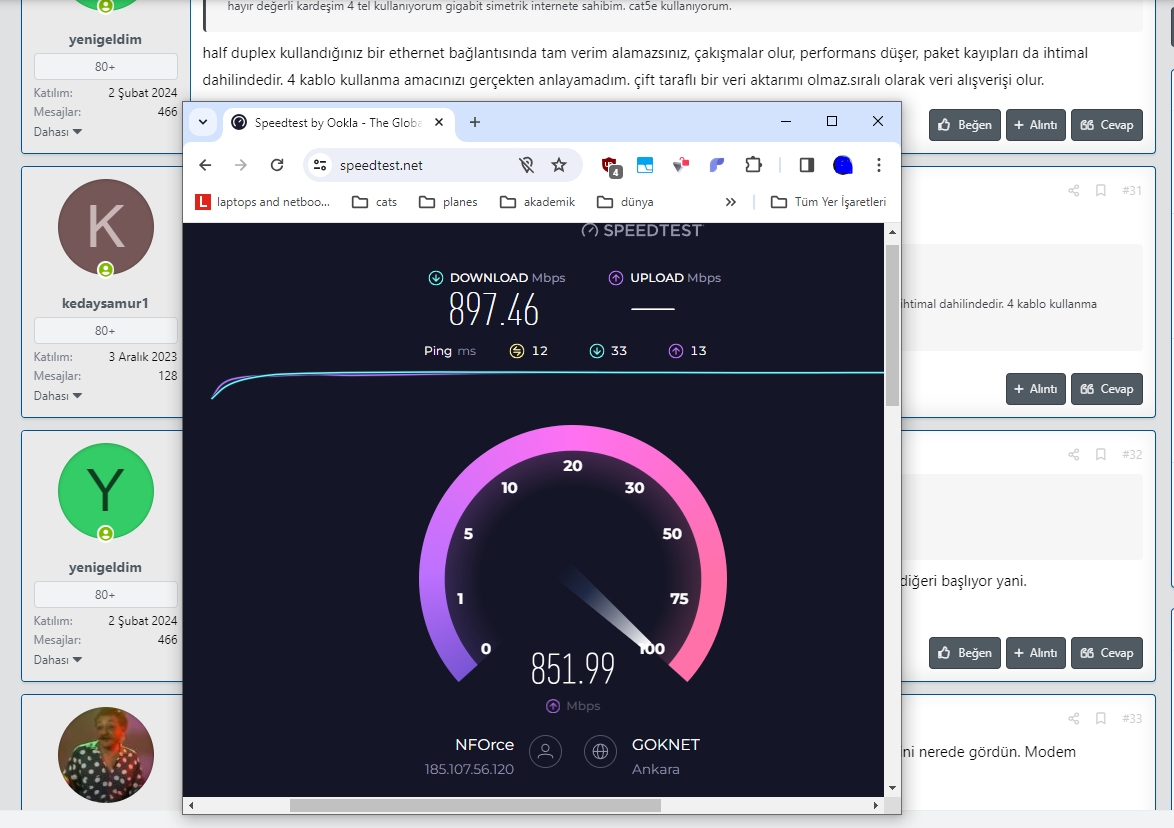Open Chrome tab search dropdown arrow
Screen dimensions: 1174x828
(203, 122)
